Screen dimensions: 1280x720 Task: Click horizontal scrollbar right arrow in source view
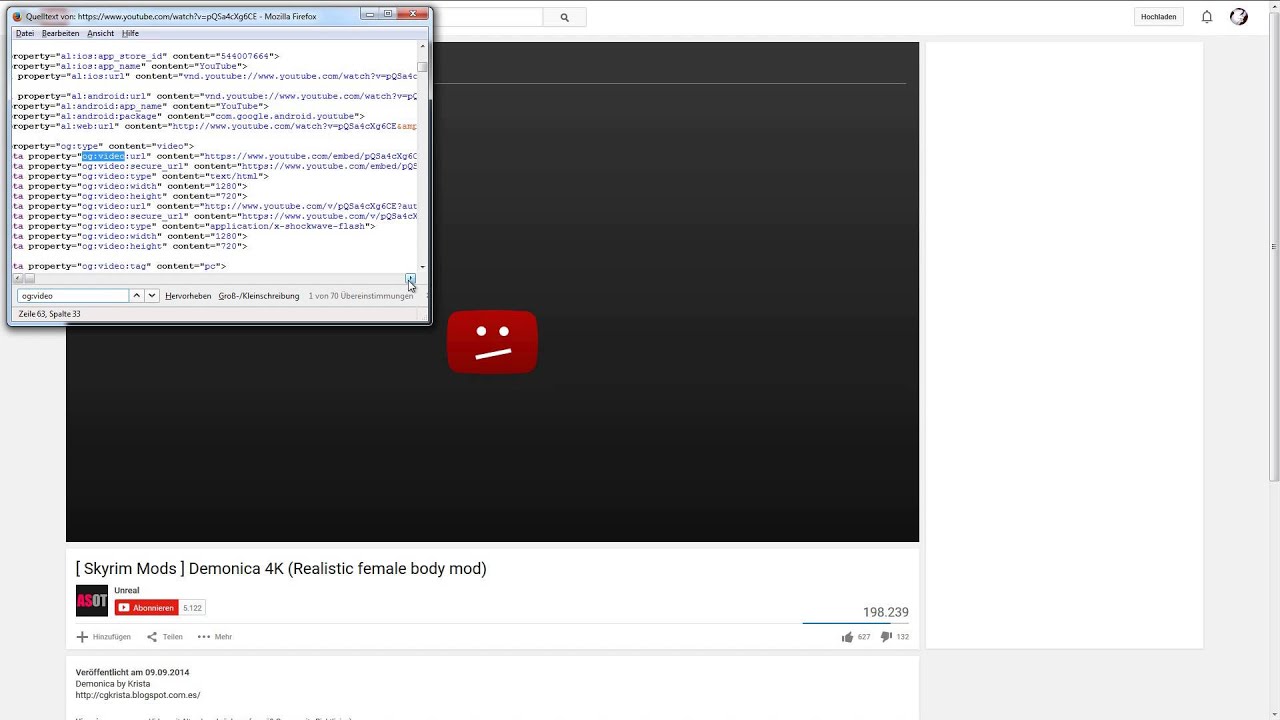410,278
